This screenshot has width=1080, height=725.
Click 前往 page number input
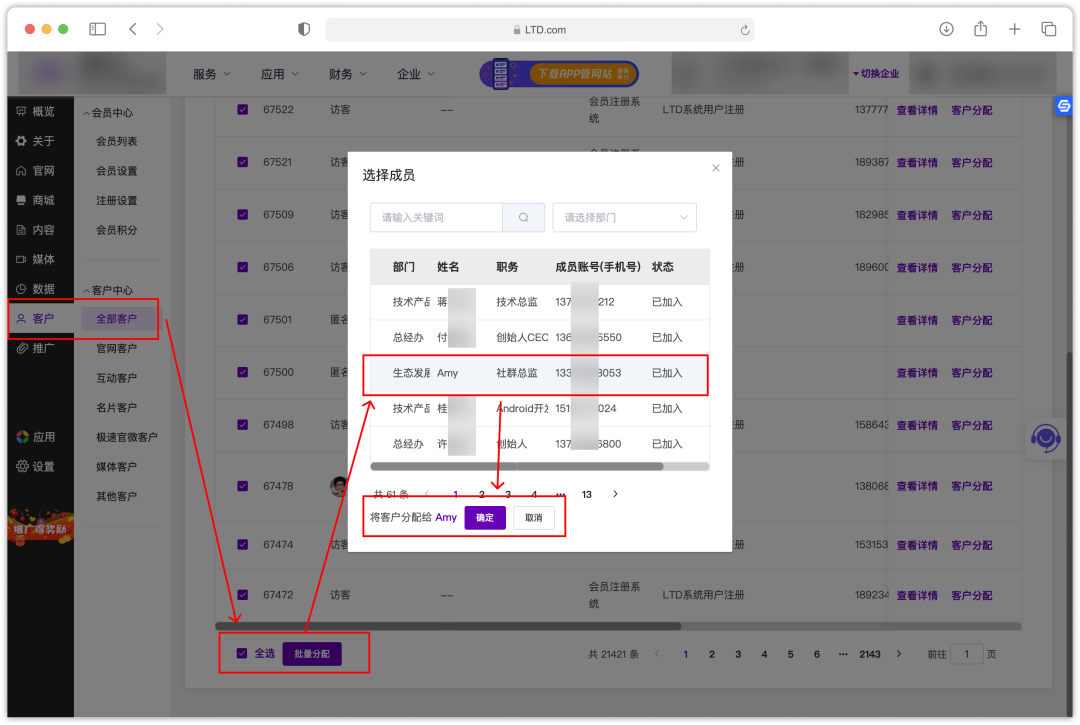coord(966,654)
